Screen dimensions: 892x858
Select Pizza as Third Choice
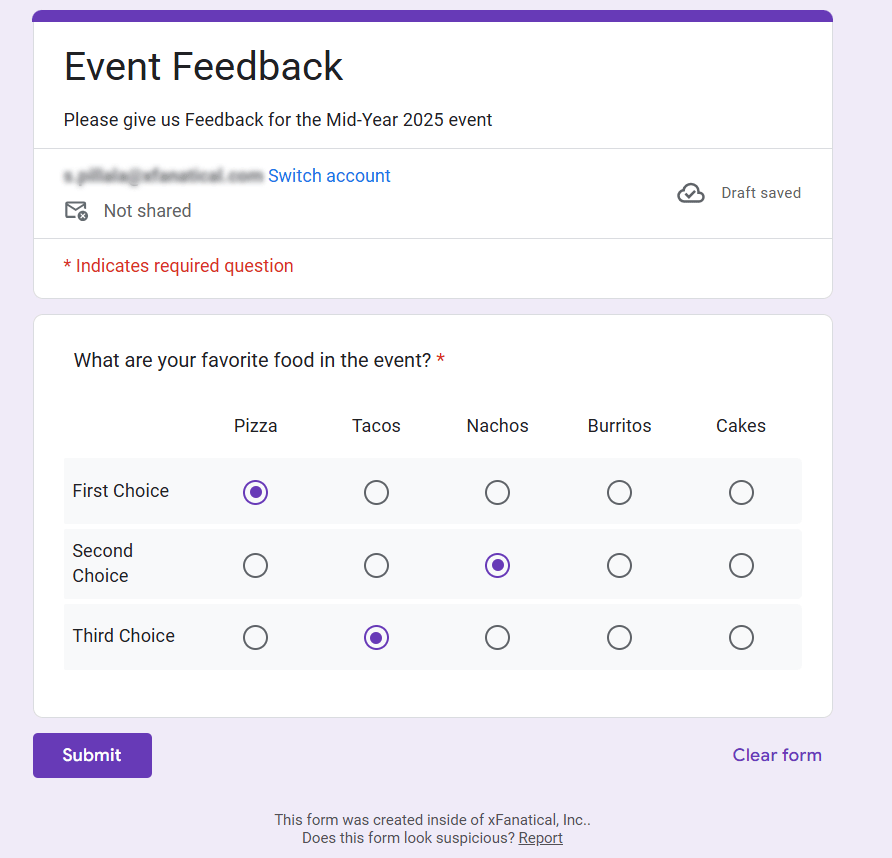(x=255, y=637)
